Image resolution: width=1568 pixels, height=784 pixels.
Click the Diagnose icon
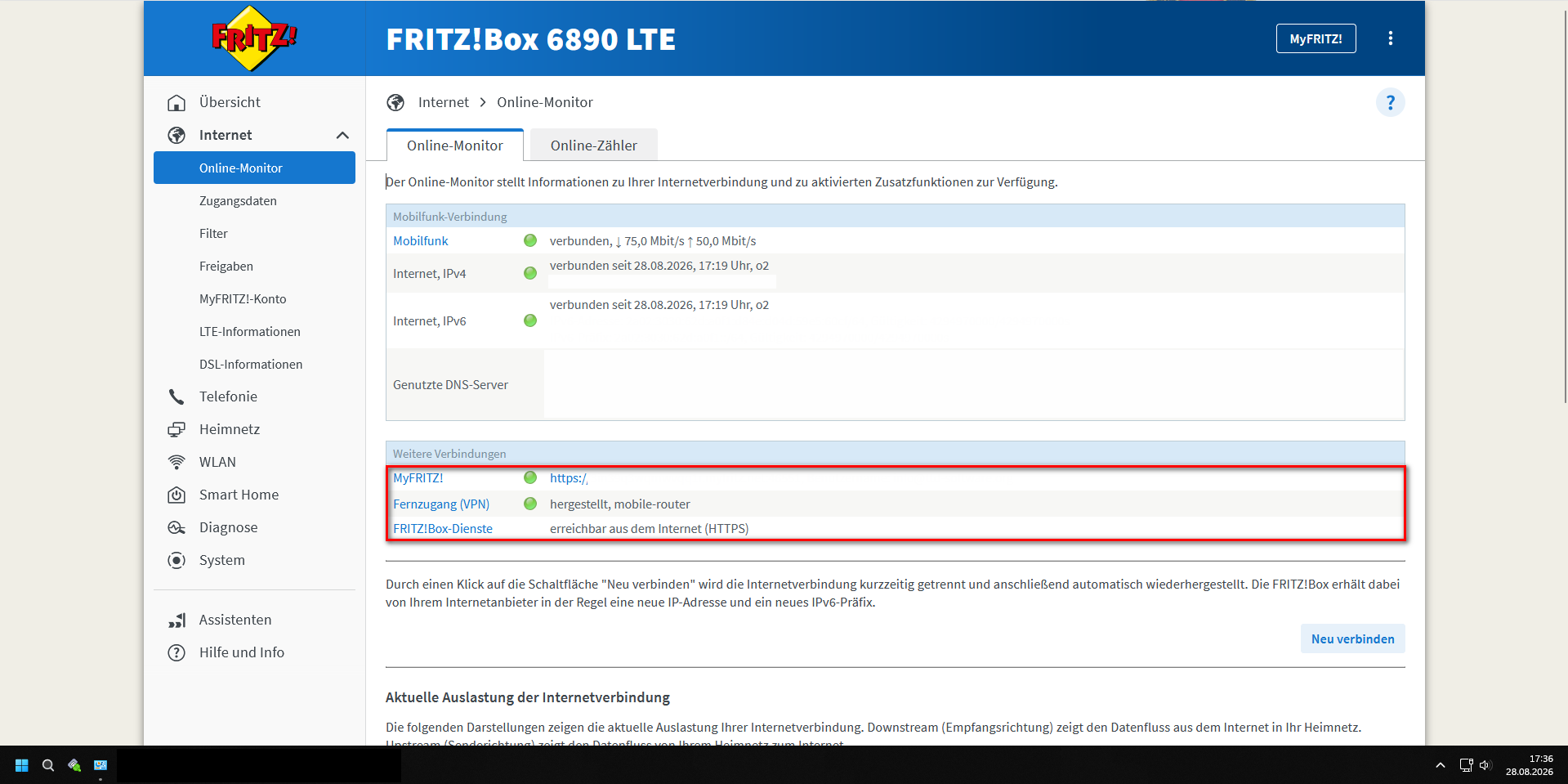(x=176, y=528)
